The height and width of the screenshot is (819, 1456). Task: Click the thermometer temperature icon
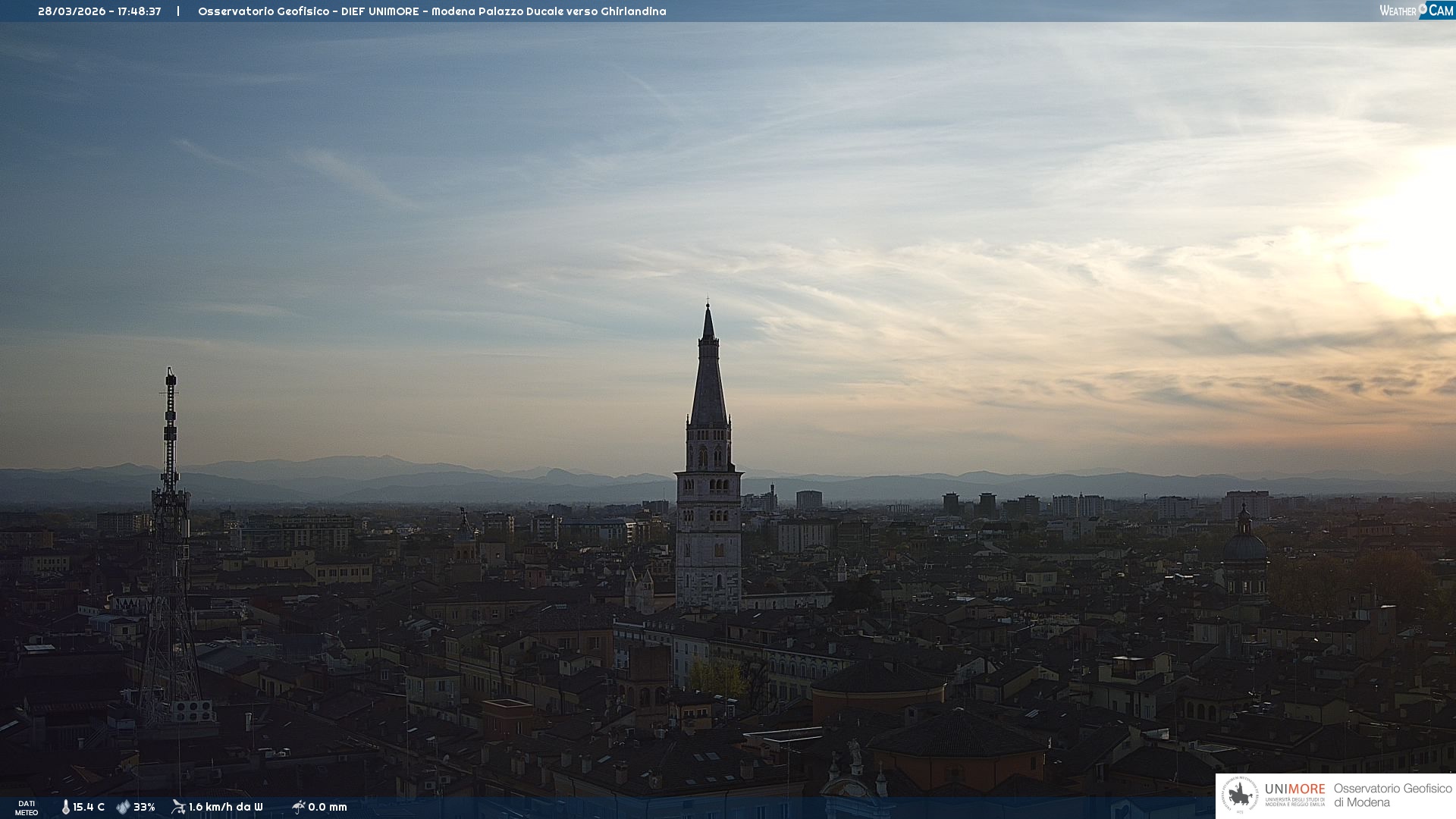click(x=66, y=807)
